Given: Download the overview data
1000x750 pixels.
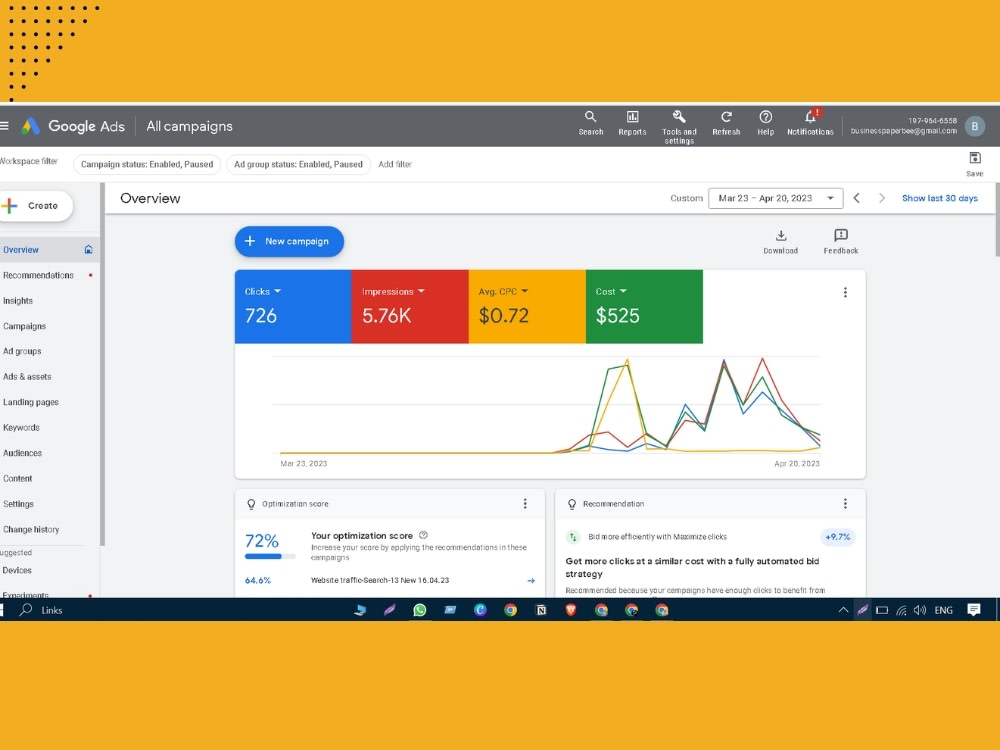Looking at the screenshot, I should pyautogui.click(x=781, y=242).
